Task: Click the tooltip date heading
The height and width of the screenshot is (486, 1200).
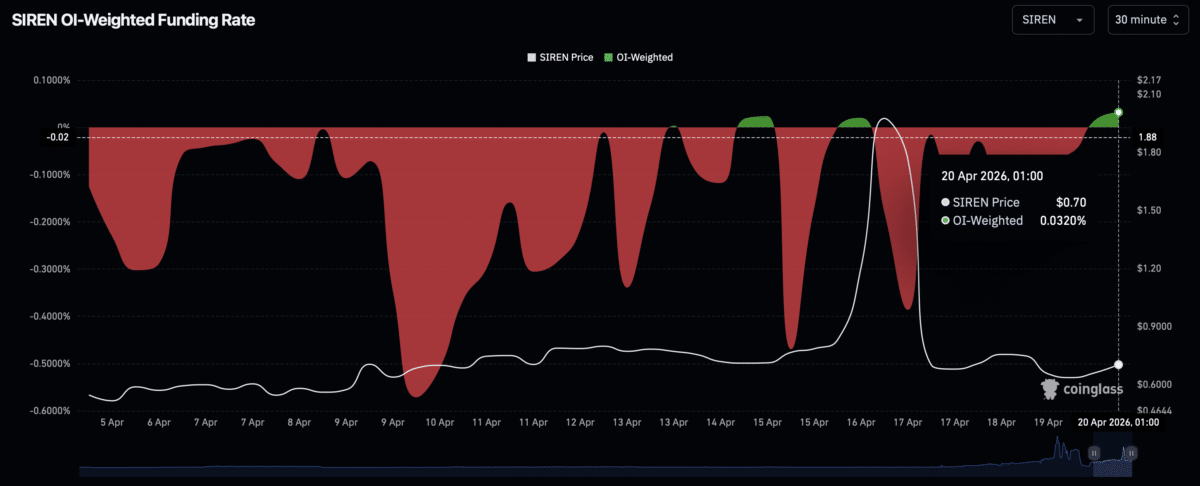Action: point(992,176)
